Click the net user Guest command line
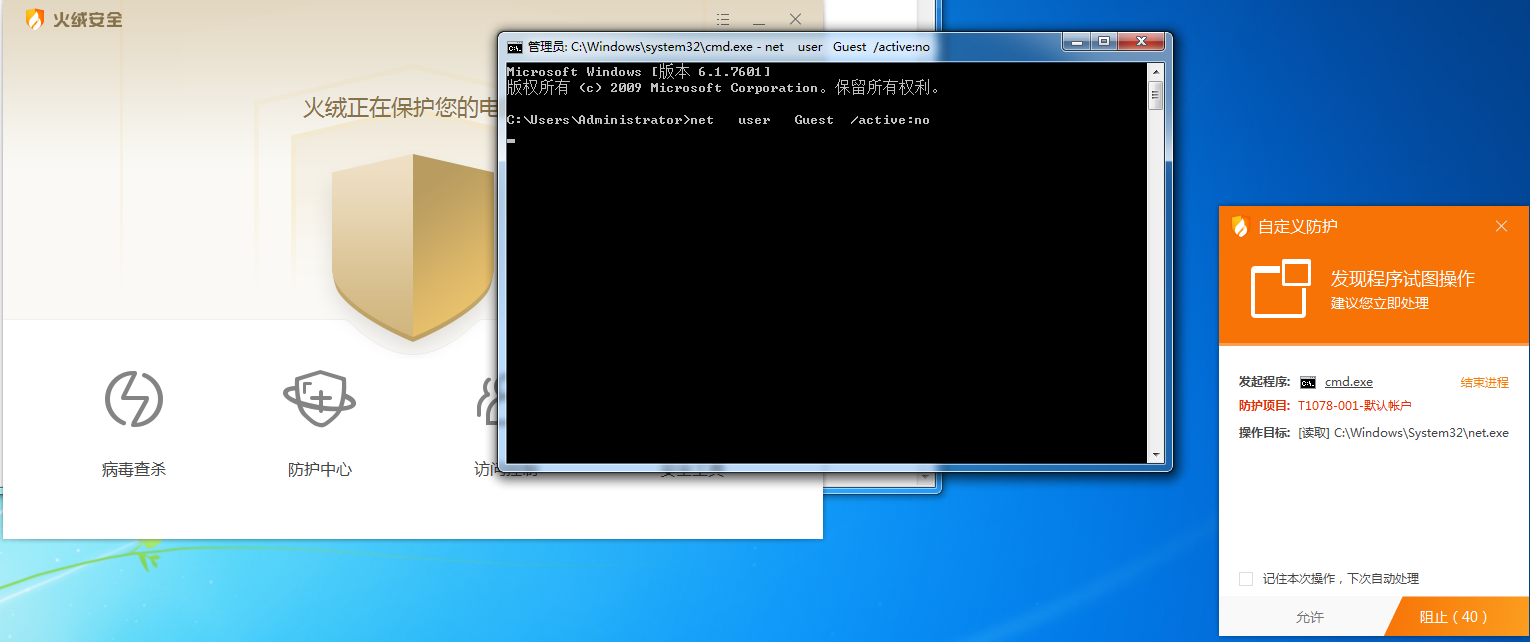 tap(718, 120)
